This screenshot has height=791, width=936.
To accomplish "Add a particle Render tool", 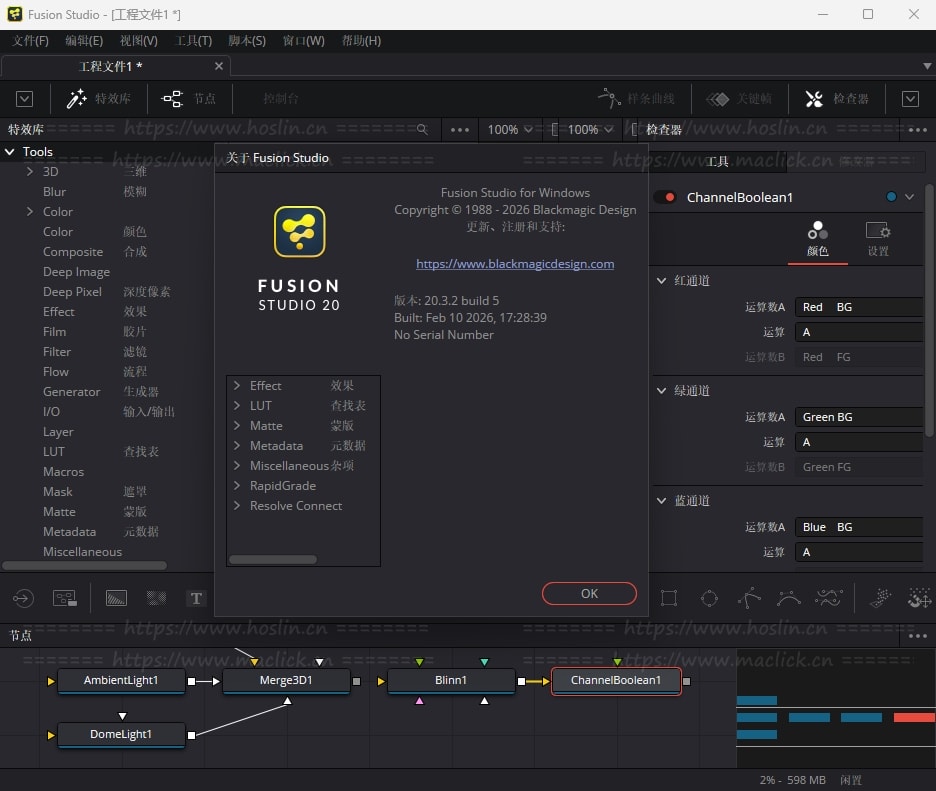I will 919,598.
